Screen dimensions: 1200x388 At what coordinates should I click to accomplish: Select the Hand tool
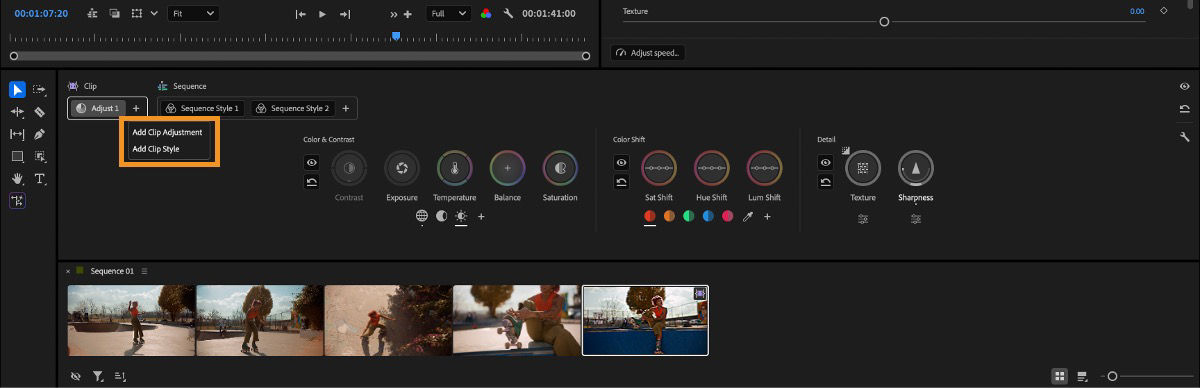[18, 178]
